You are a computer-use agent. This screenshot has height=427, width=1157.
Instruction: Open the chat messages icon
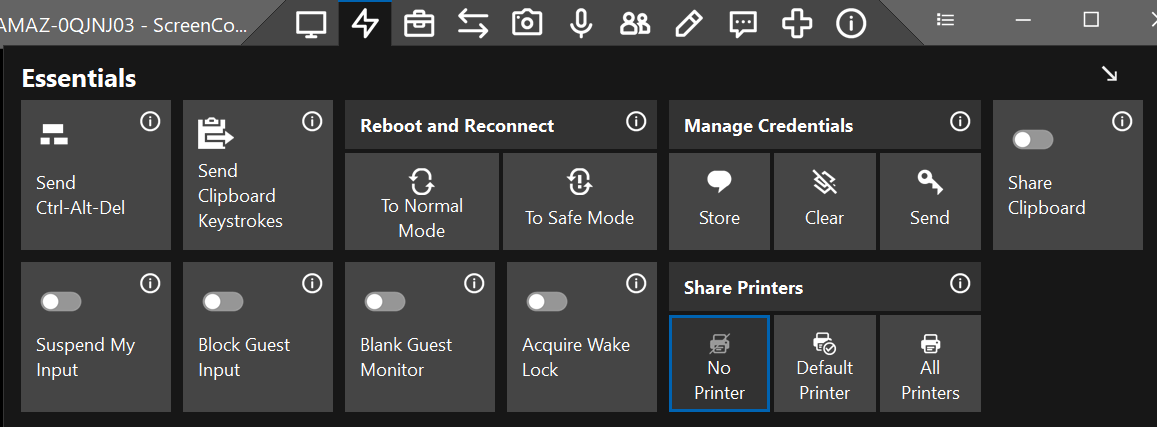[x=743, y=24]
